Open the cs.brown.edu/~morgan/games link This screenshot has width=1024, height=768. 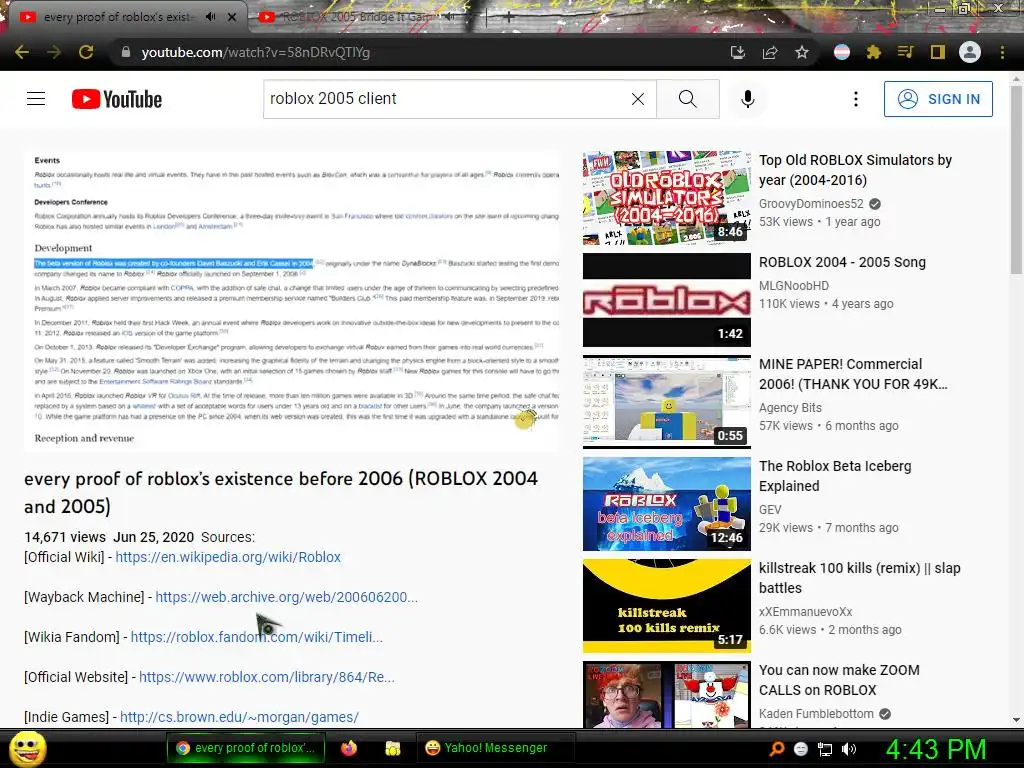point(239,717)
